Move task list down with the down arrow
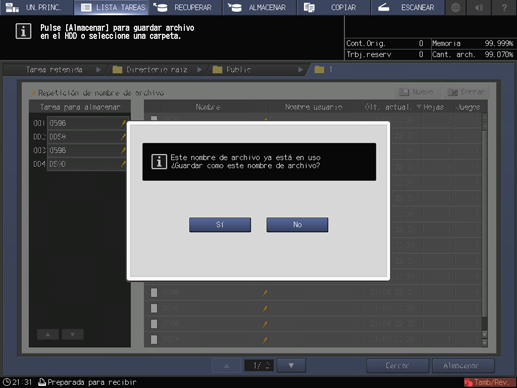The image size is (517, 388). tap(72, 334)
